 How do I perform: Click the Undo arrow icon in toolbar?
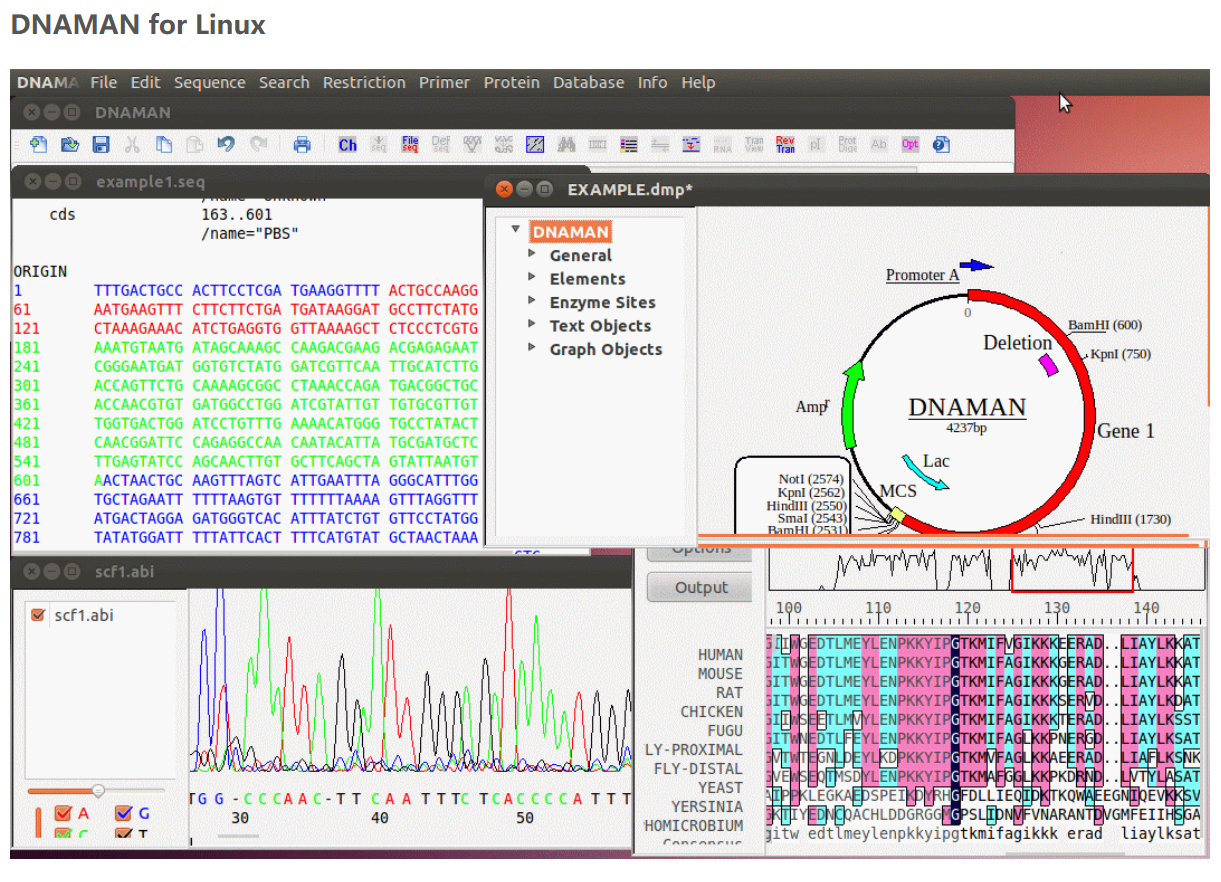(x=226, y=145)
